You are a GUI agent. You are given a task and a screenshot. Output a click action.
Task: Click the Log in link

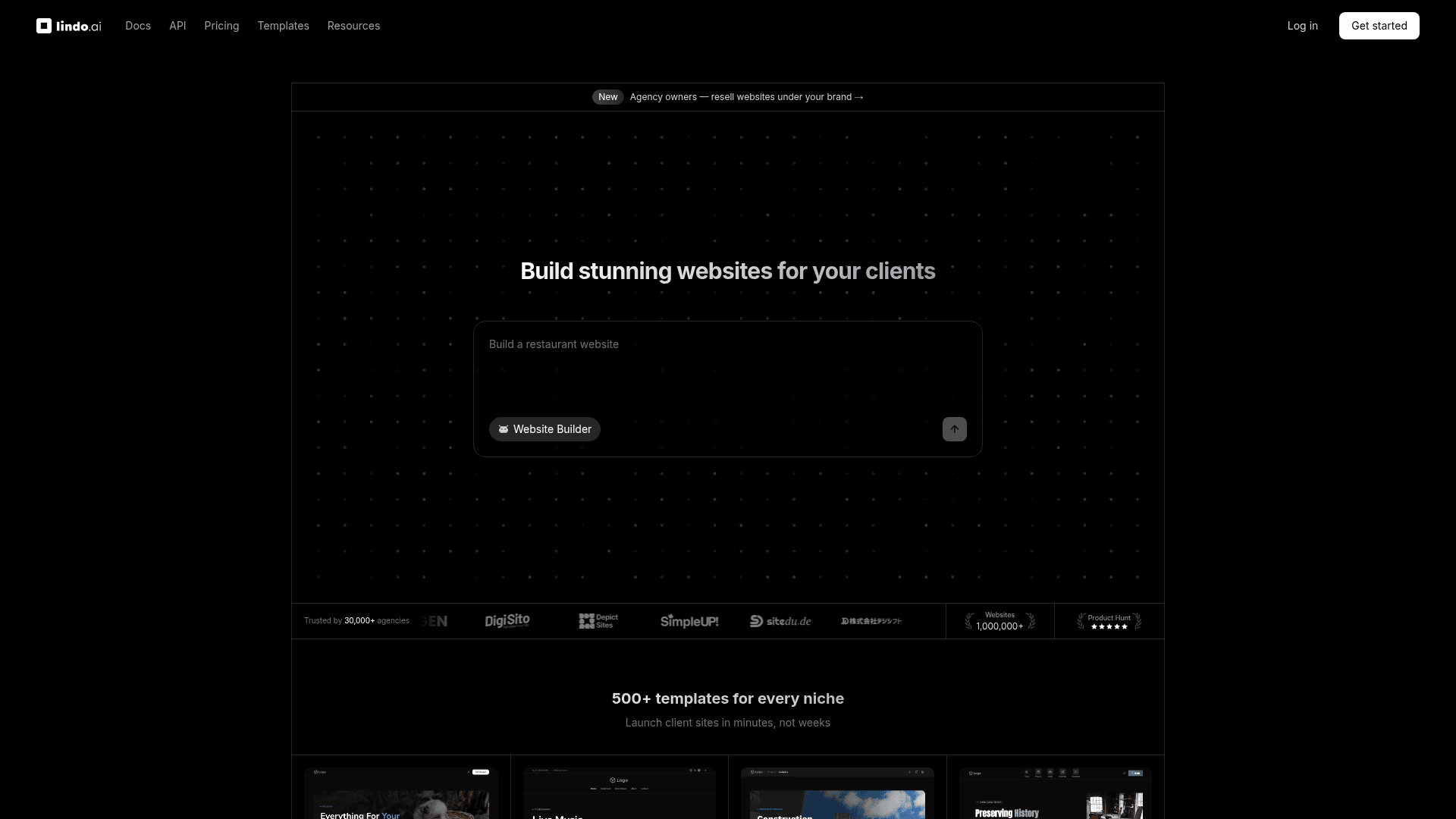[x=1302, y=26]
